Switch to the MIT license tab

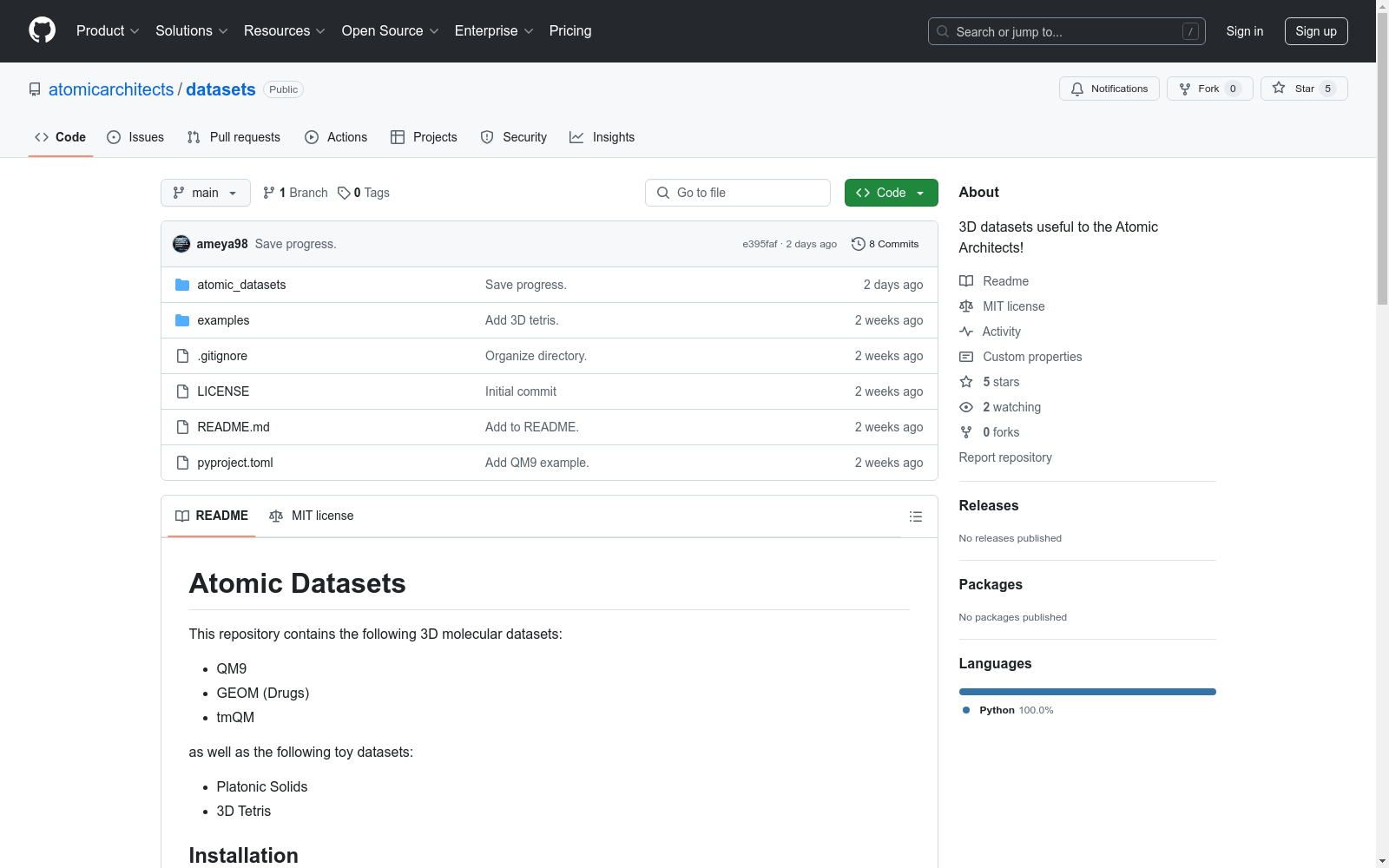[x=312, y=516]
